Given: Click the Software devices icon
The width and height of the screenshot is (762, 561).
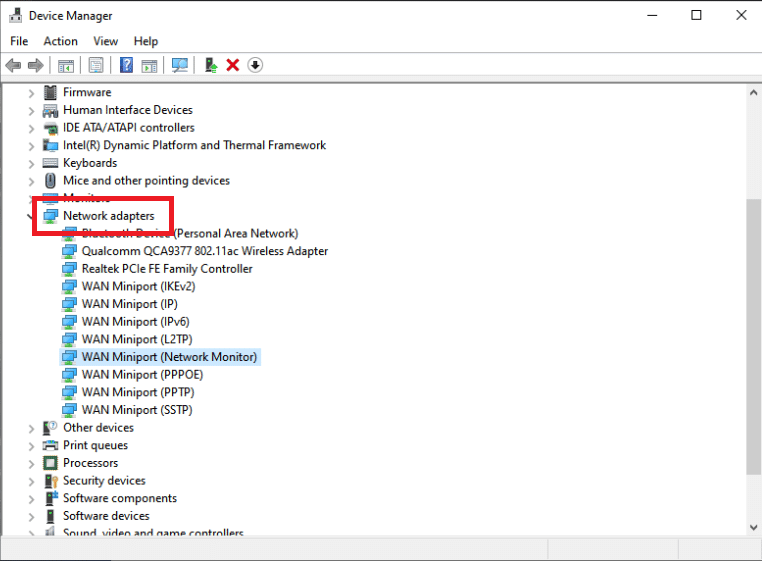Looking at the screenshot, I should (50, 516).
